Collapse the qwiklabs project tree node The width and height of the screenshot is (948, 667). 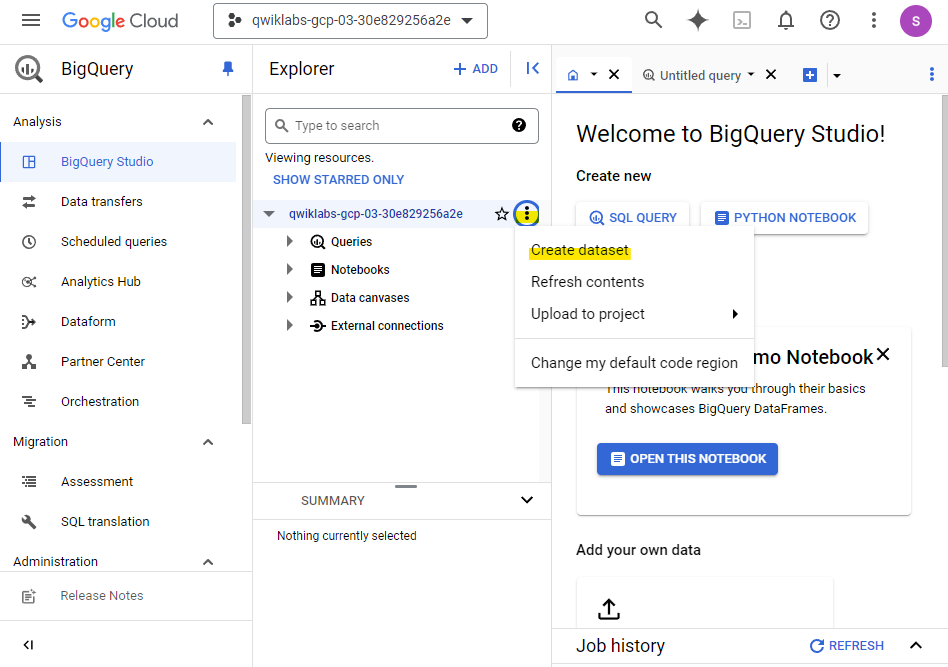[x=269, y=213]
